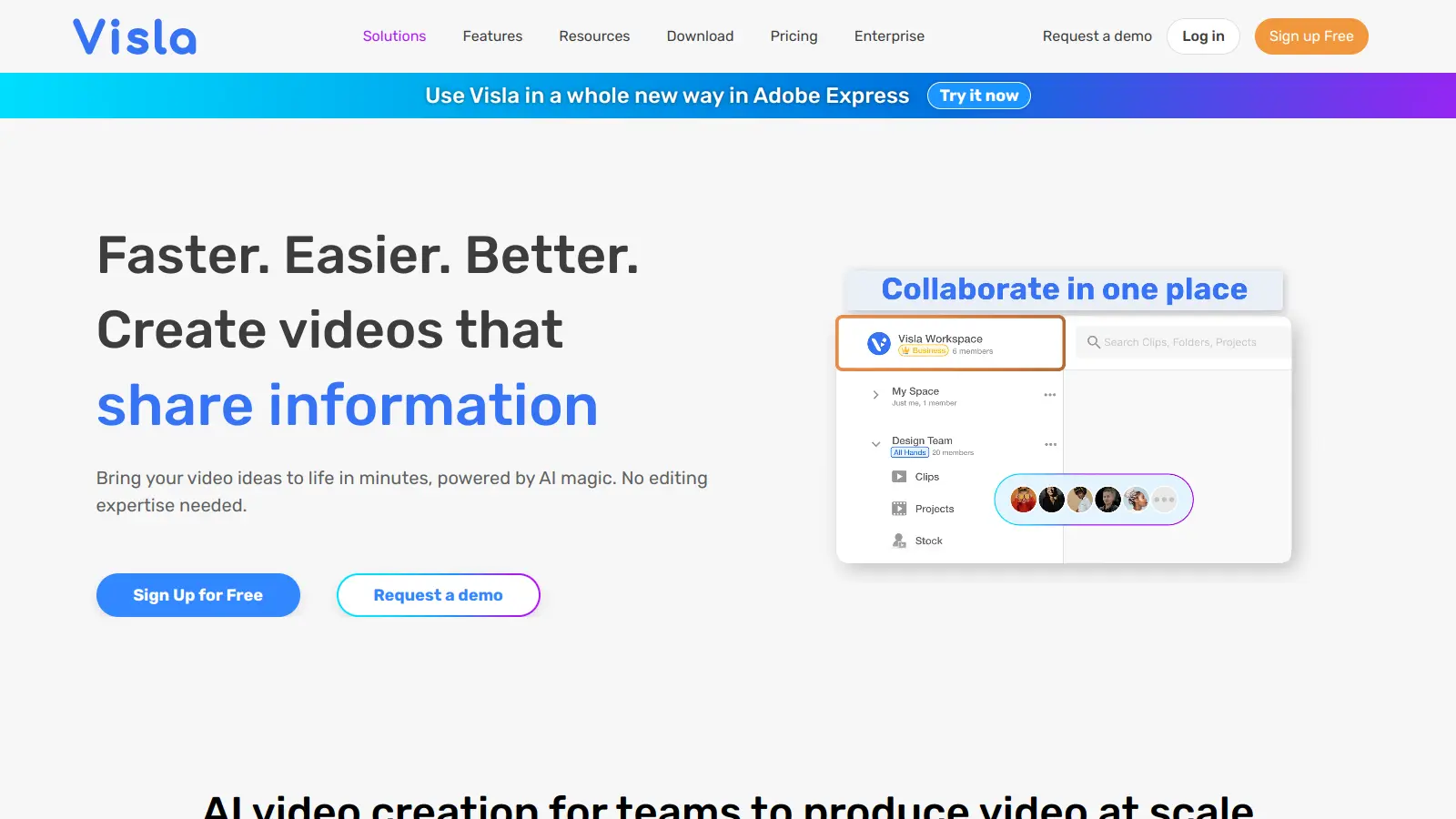The height and width of the screenshot is (819, 1456).
Task: Select the Visla Workspace panel
Action: coord(950,343)
